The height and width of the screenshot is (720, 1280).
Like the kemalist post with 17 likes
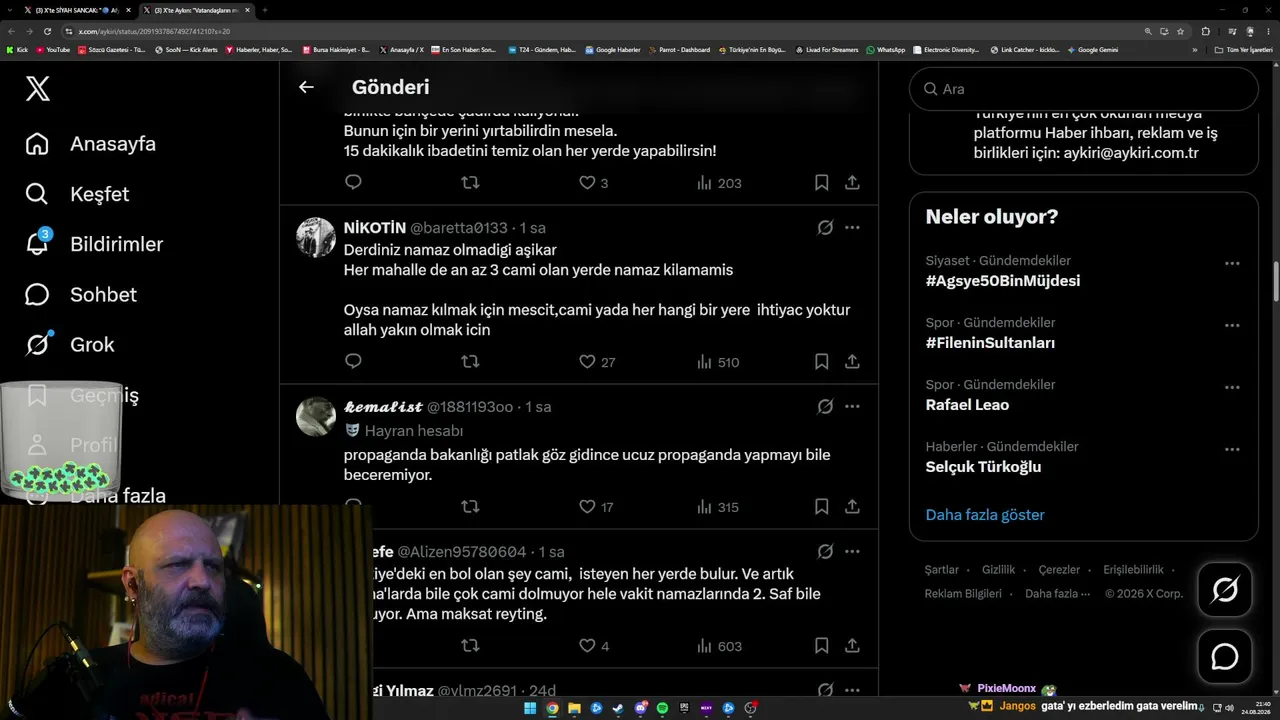coord(597,507)
